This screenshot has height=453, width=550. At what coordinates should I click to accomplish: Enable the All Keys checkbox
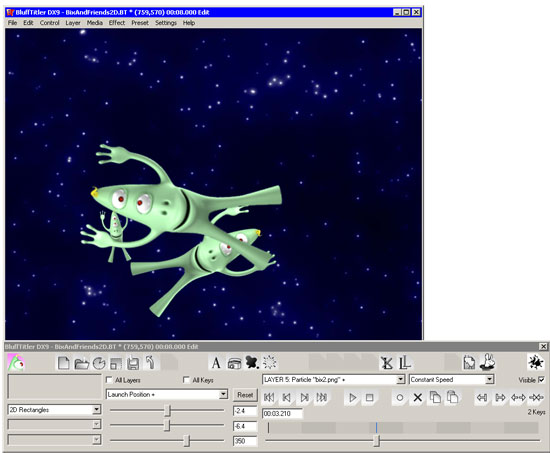tap(186, 380)
